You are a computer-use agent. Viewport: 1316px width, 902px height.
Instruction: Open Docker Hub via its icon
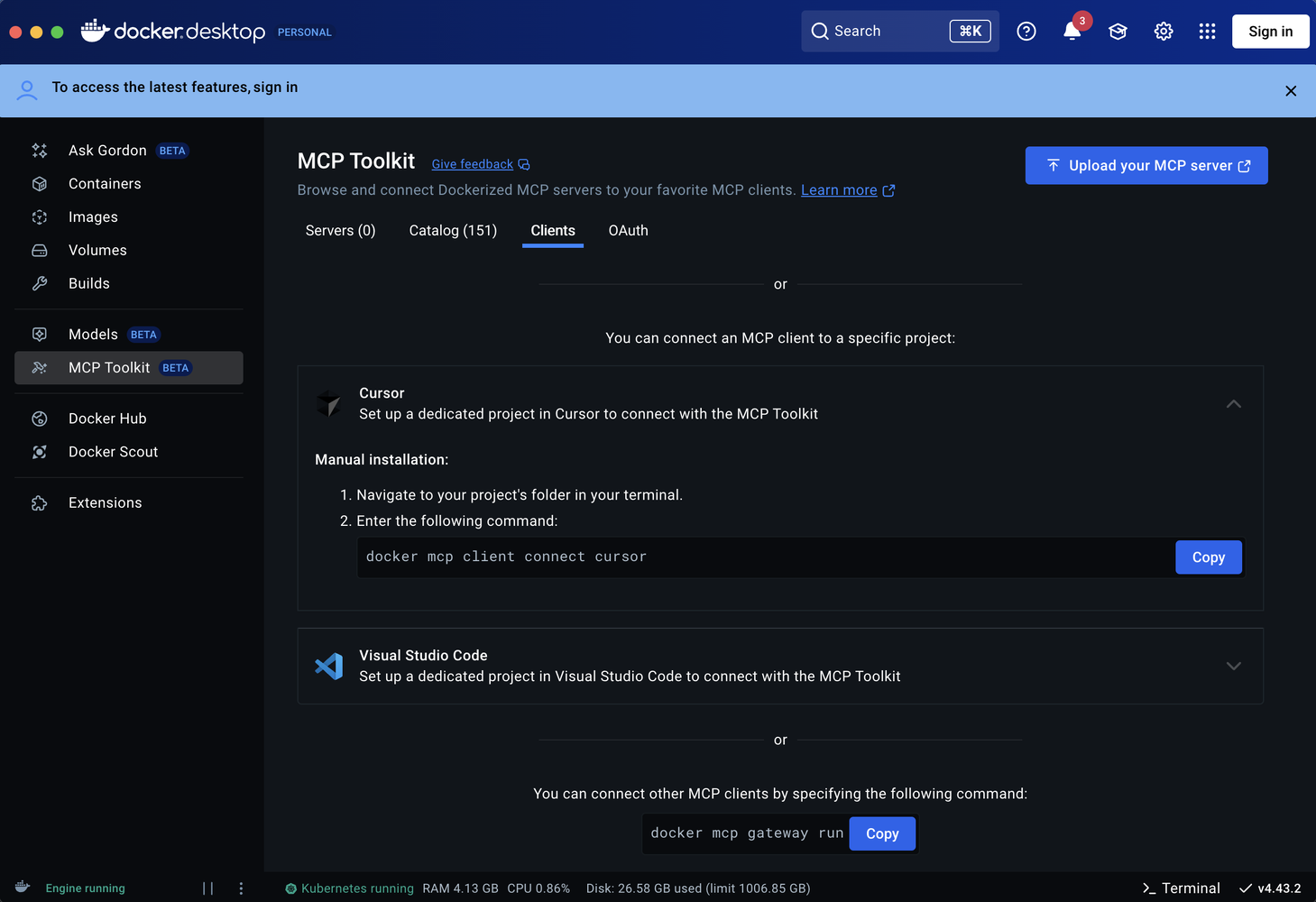(x=40, y=419)
